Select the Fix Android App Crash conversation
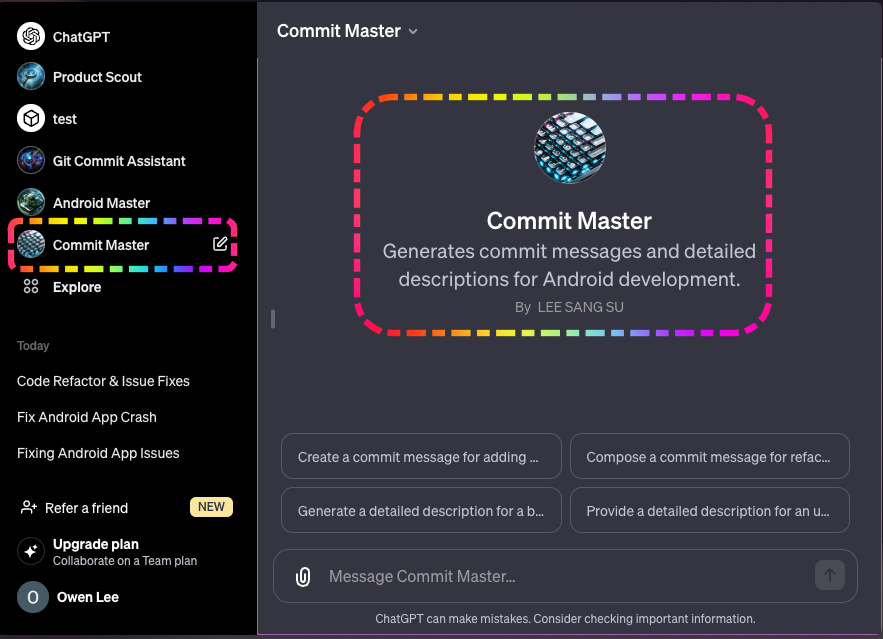 [x=86, y=417]
